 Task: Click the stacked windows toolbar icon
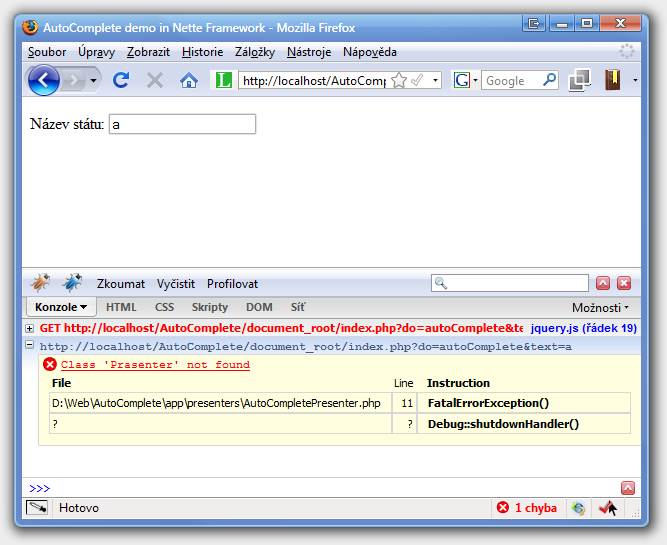pyautogui.click(x=579, y=80)
